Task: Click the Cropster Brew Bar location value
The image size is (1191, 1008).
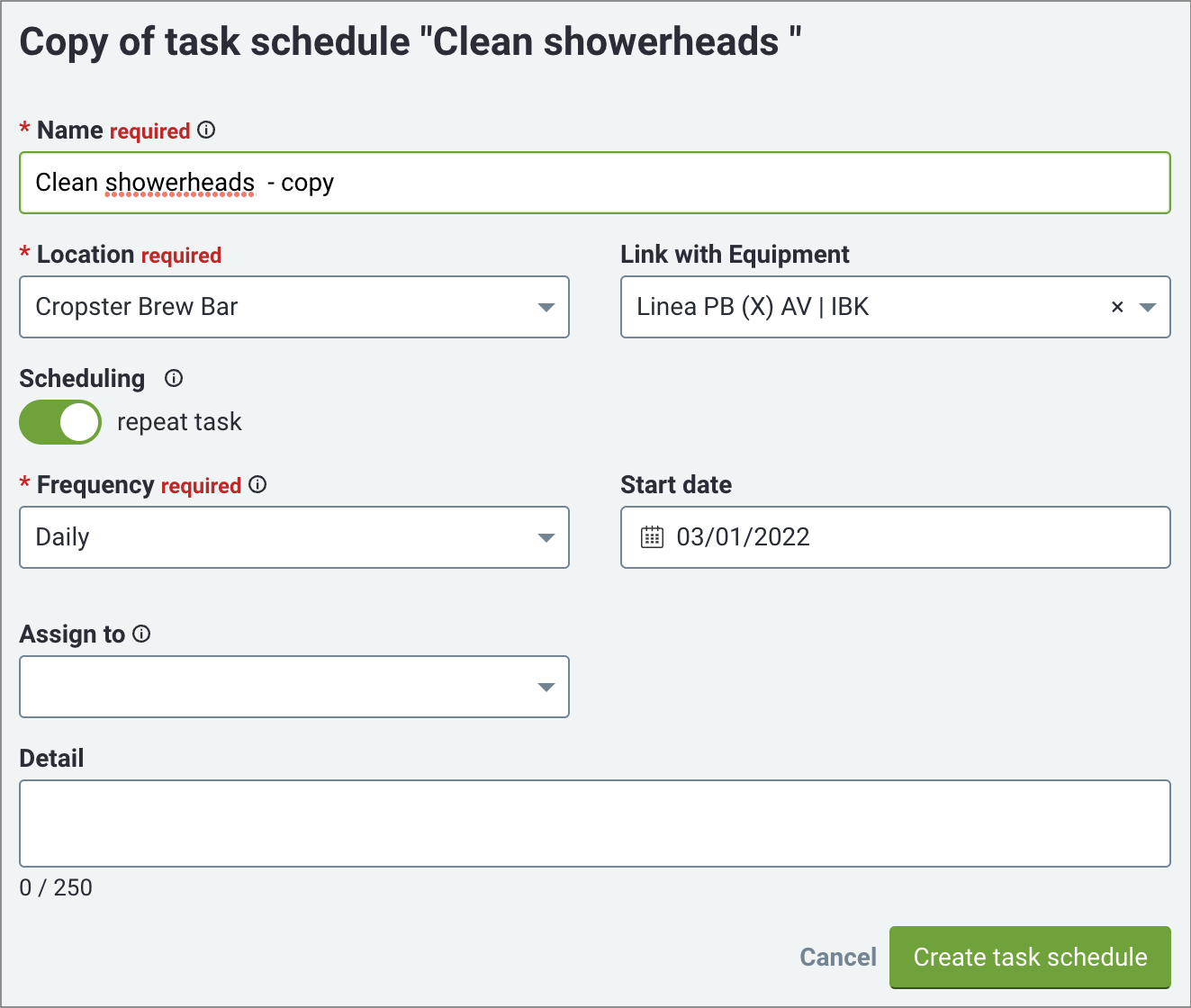Action: pyautogui.click(x=137, y=307)
